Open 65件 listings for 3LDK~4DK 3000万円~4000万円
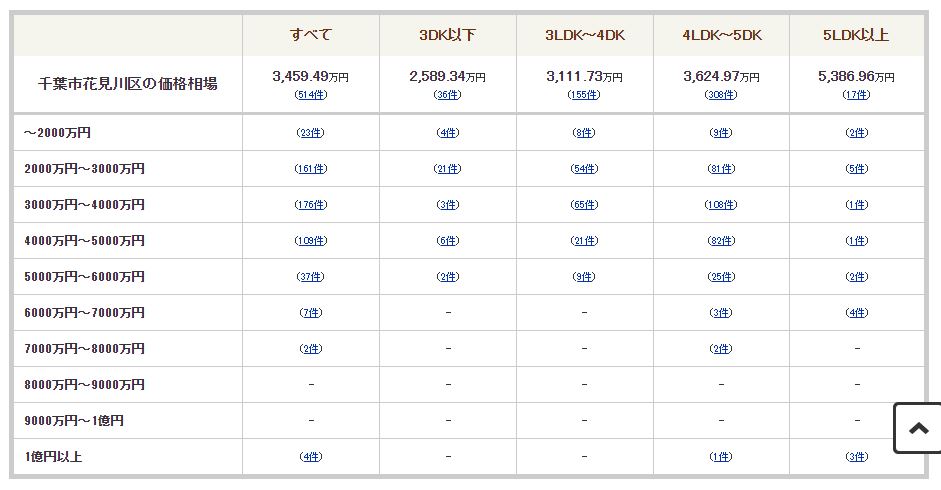The width and height of the screenshot is (941, 490). pos(584,205)
